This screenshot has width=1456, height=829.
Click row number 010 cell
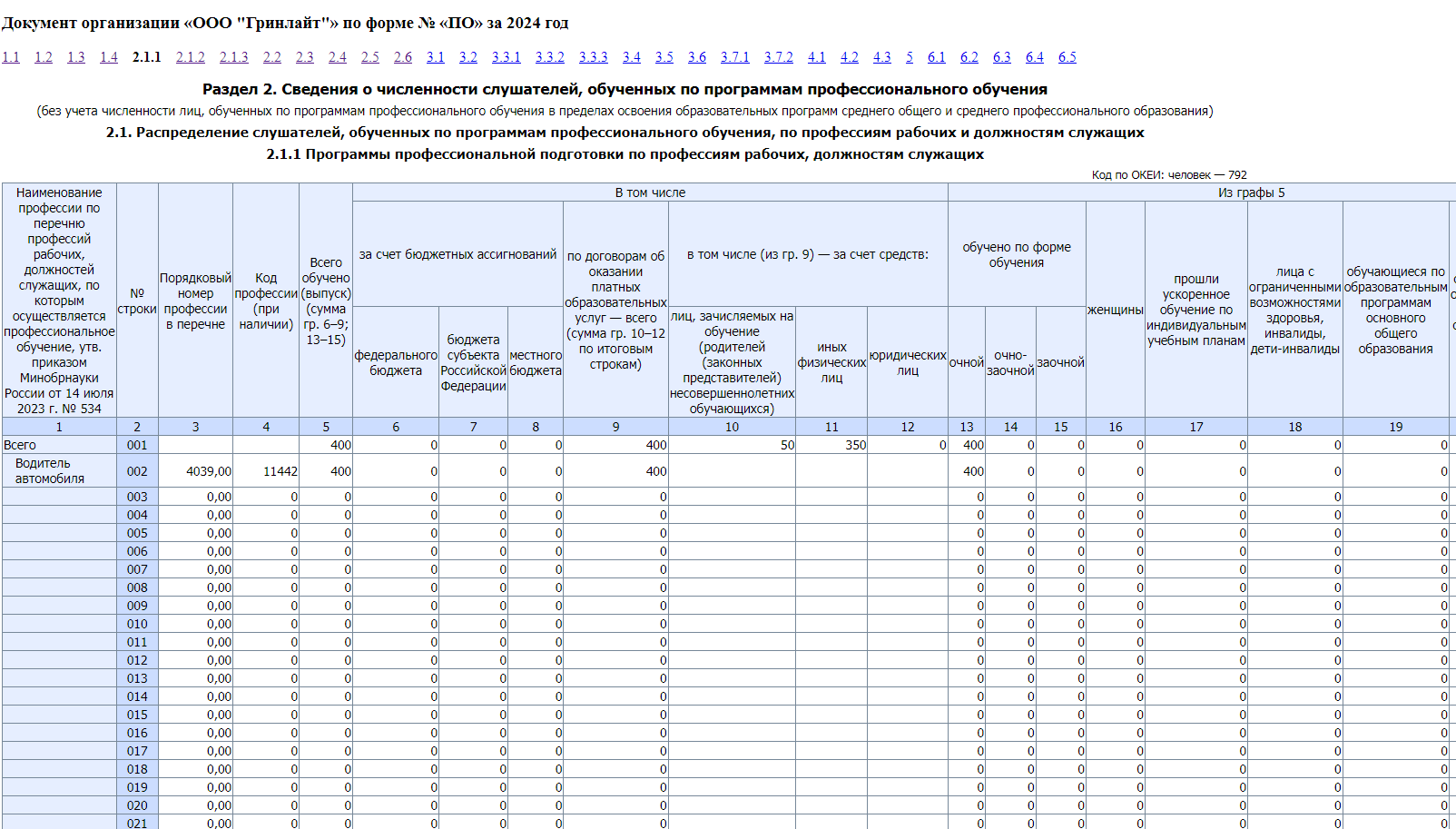[137, 624]
